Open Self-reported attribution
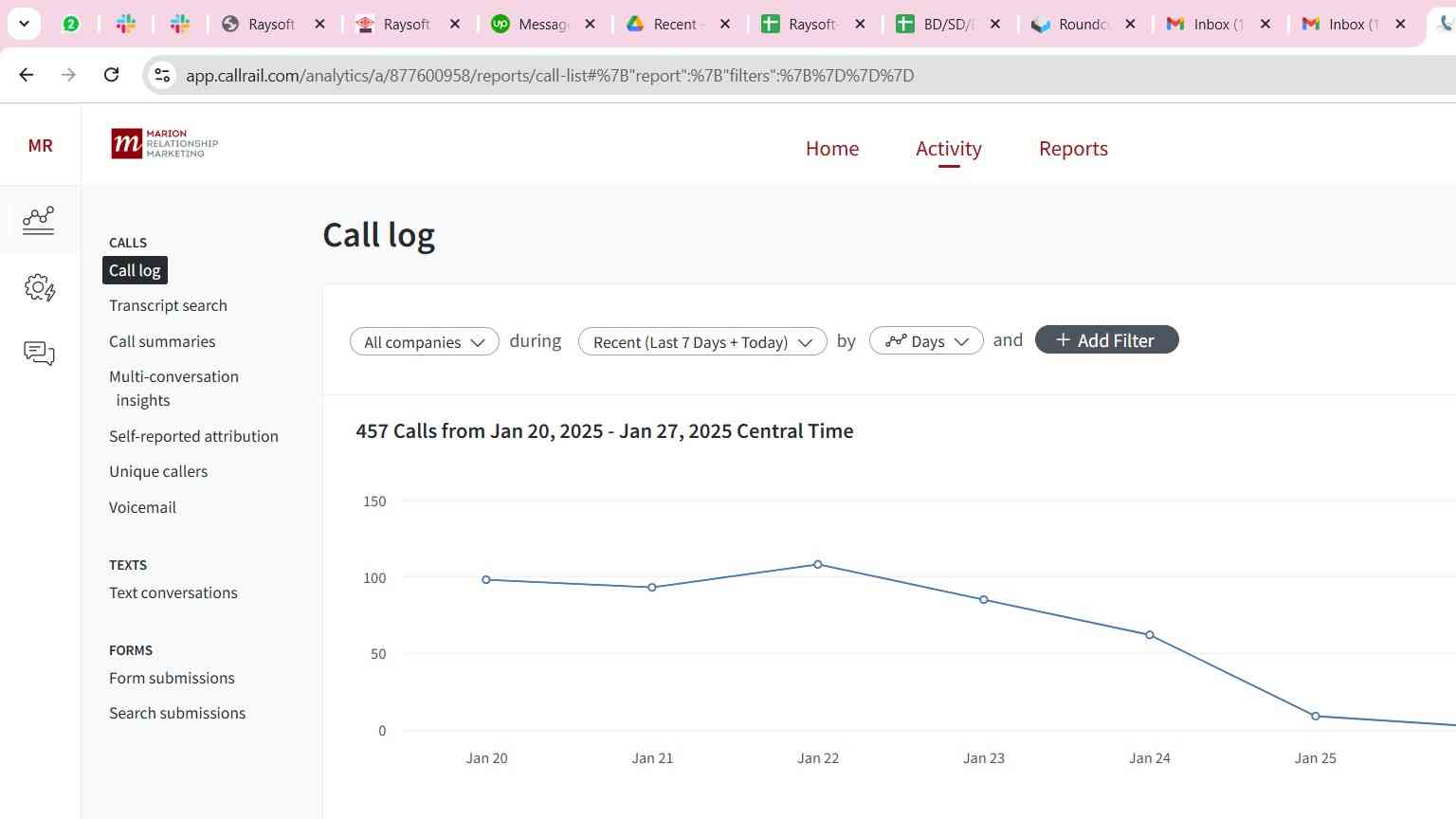 (193, 436)
